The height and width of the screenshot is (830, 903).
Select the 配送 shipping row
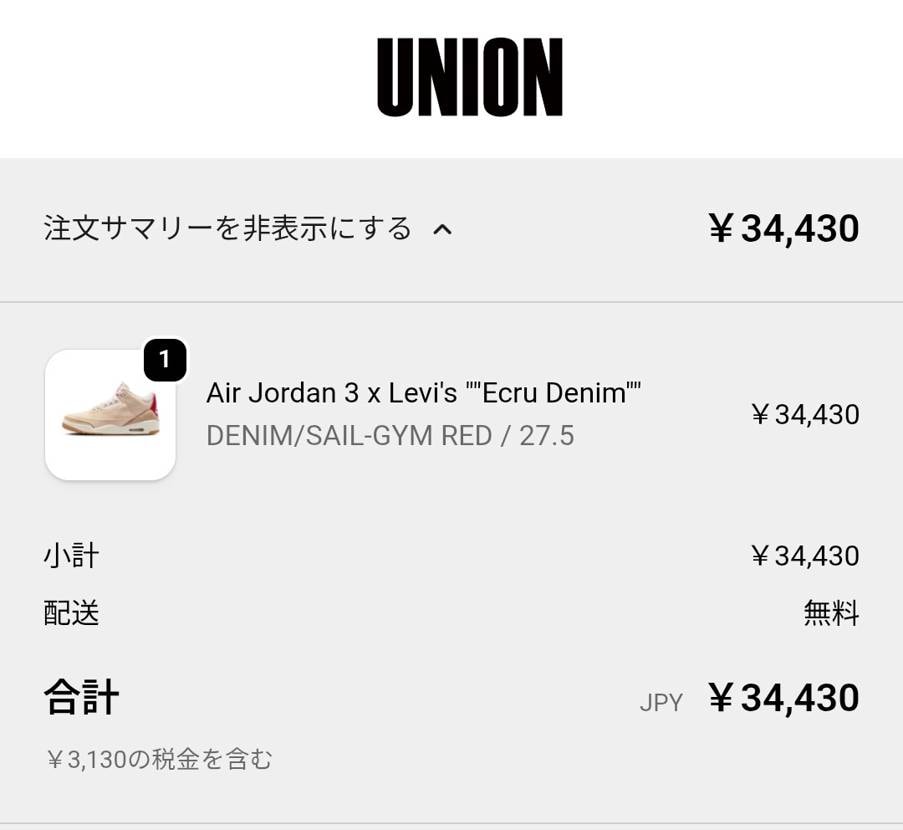pos(69,614)
